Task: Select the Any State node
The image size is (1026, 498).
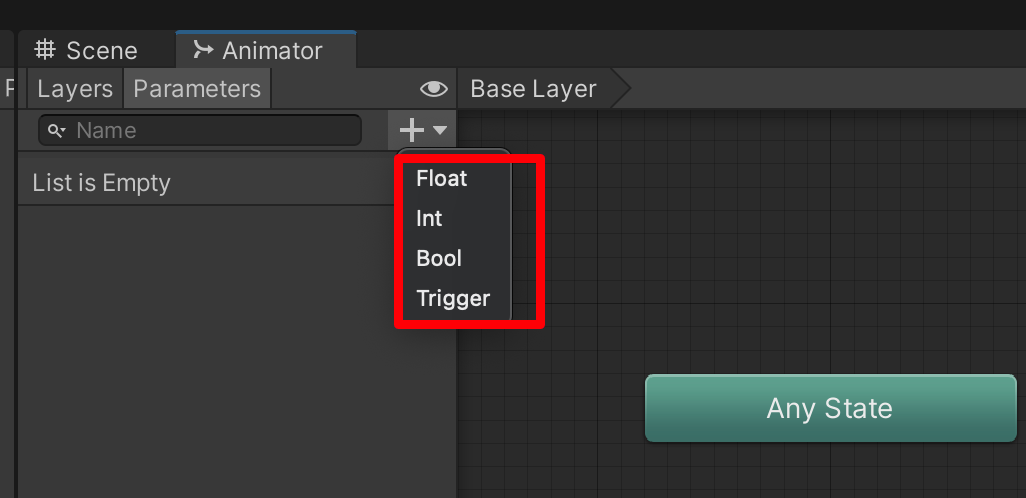Action: pyautogui.click(x=830, y=408)
